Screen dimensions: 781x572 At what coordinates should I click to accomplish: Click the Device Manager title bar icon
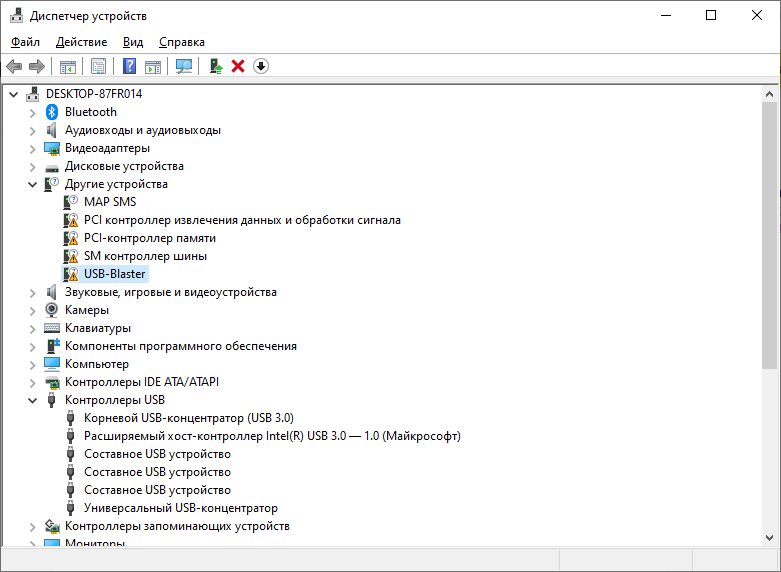click(x=16, y=15)
